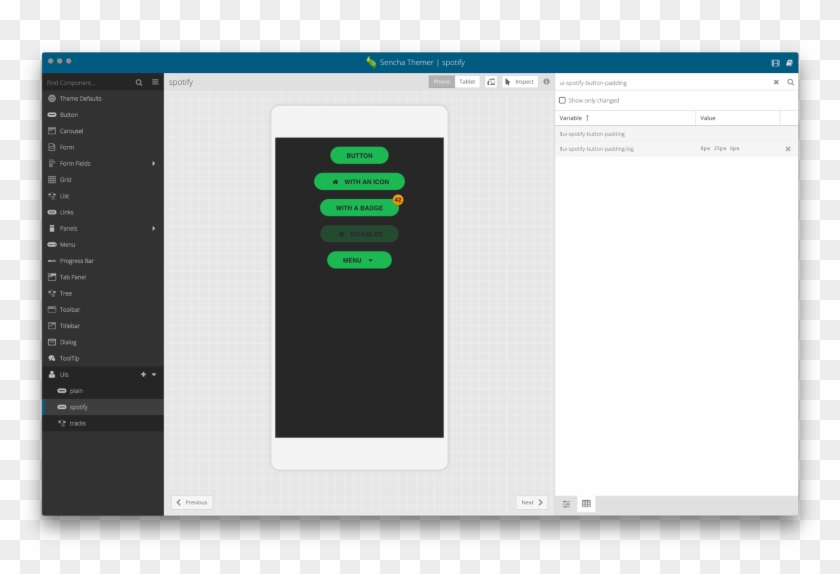Enable Show only changed checkbox
The width and height of the screenshot is (840, 574).
pyautogui.click(x=562, y=100)
